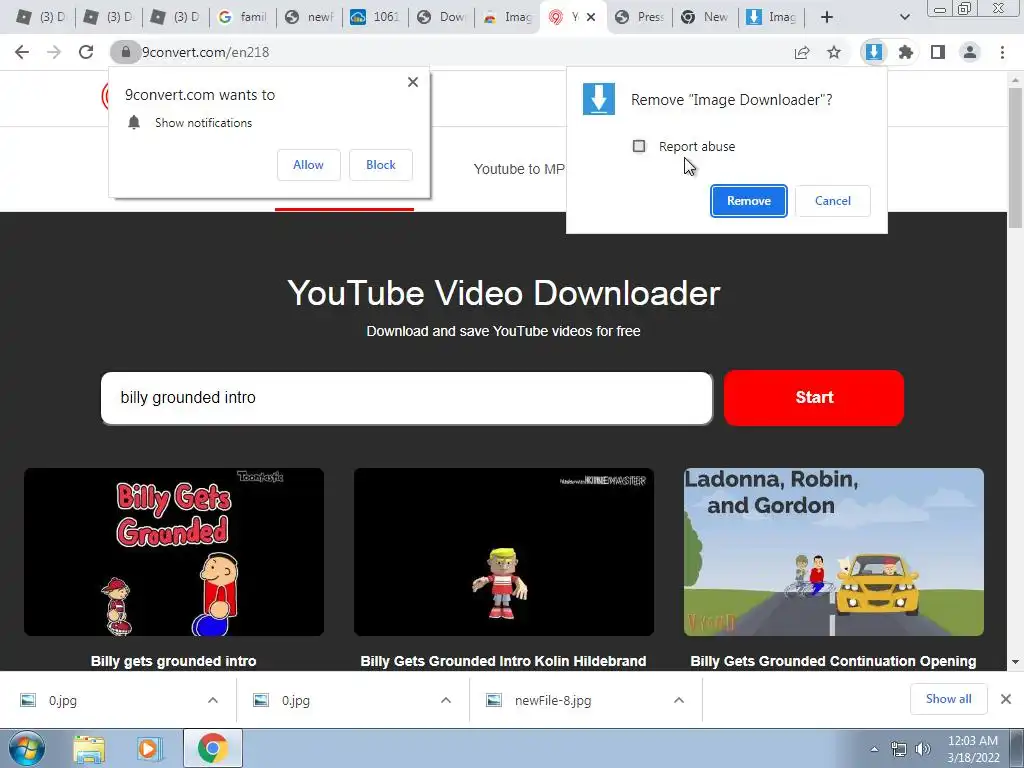Open the Ladonna, Robin, and Gordon thumbnail
Screen dimensions: 1024x768
(833, 552)
